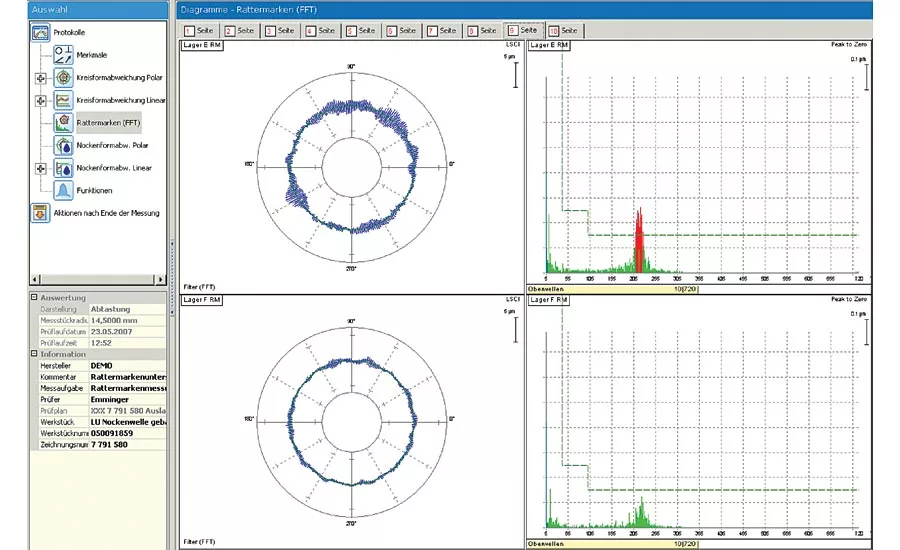Screen dimensions: 900x550
Task: Select the Funktionen entry
Action: [94, 191]
